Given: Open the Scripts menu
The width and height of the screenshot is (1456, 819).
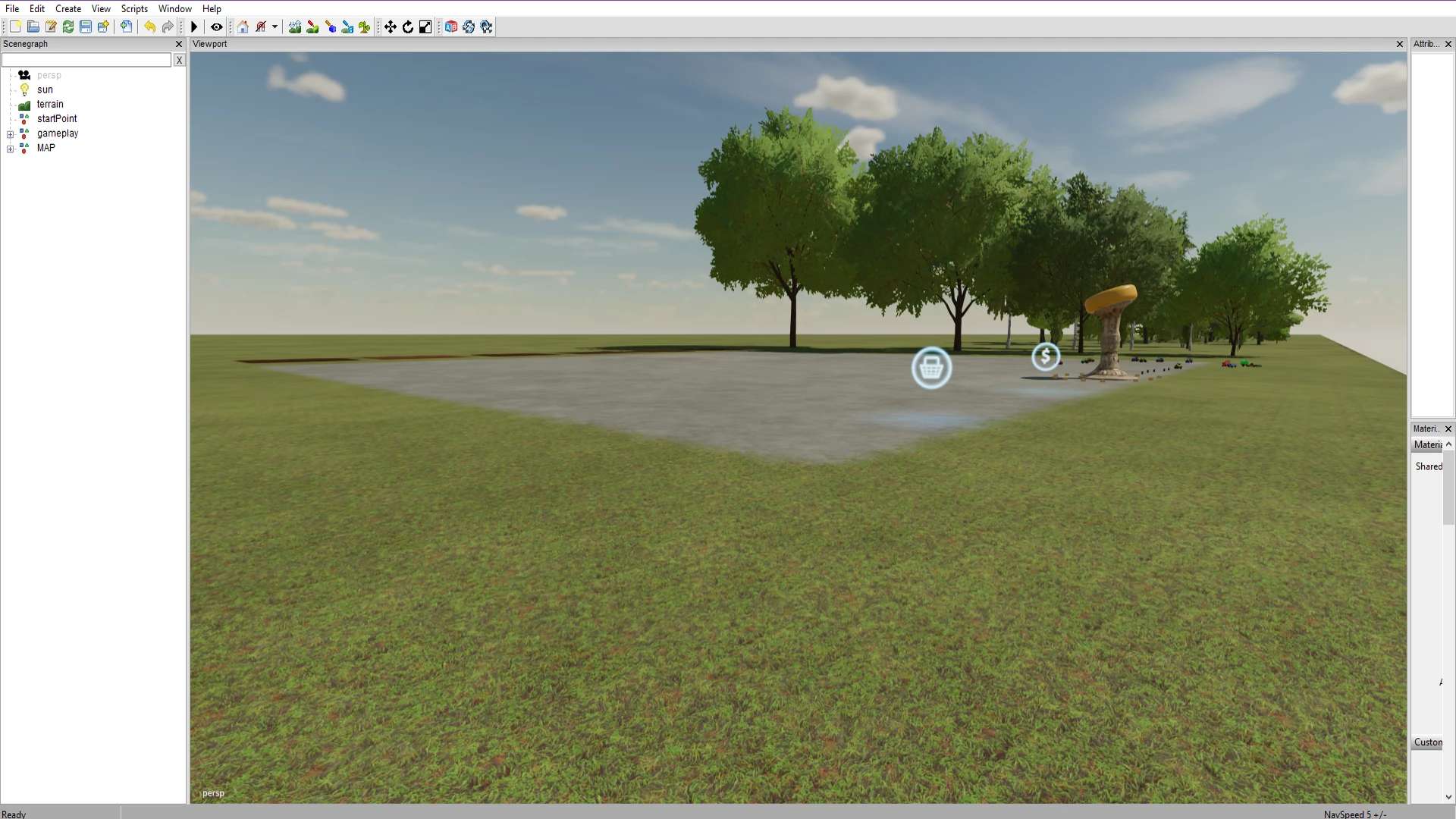Looking at the screenshot, I should point(134,9).
